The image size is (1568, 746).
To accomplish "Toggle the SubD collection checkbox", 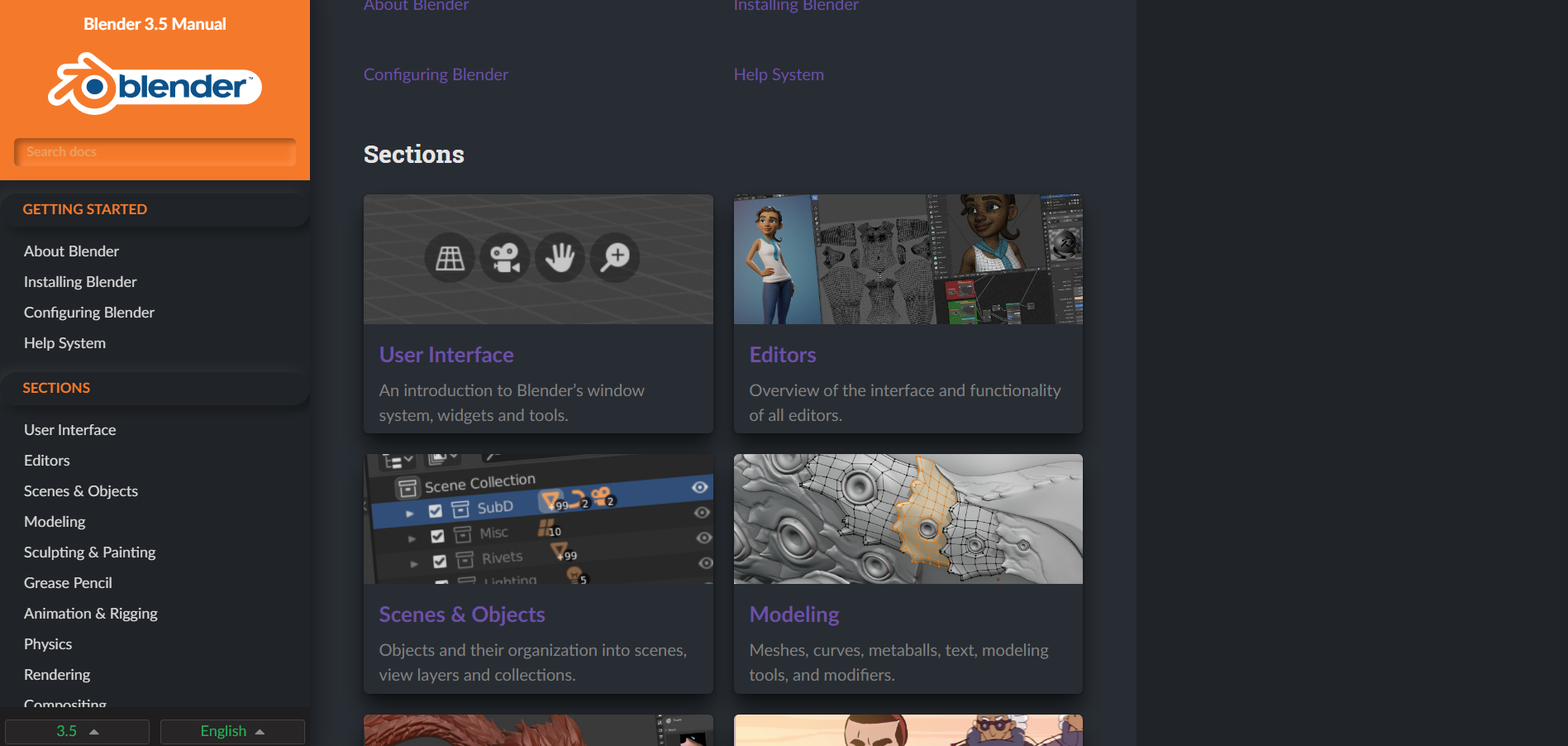I will 437,509.
